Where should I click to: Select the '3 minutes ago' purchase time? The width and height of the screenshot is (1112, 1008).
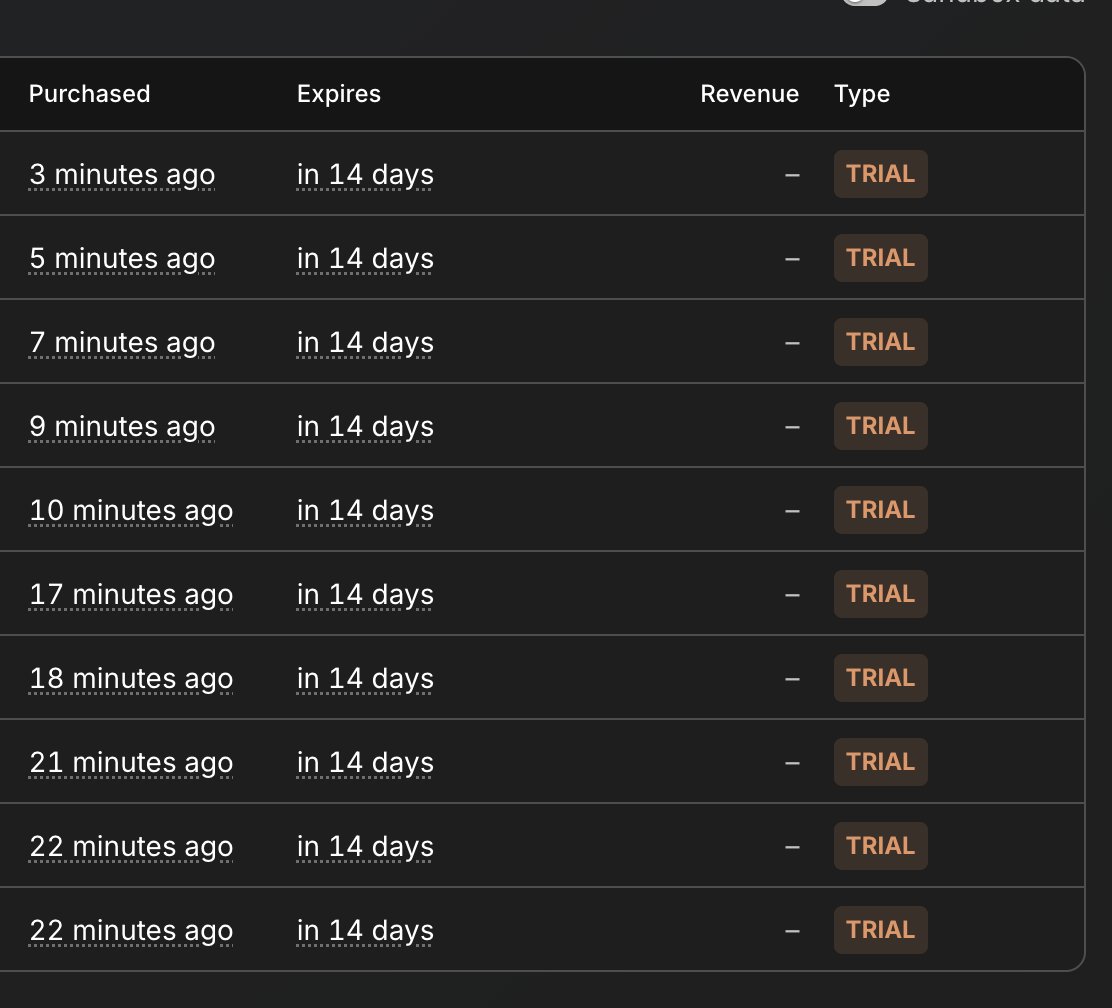(x=122, y=175)
